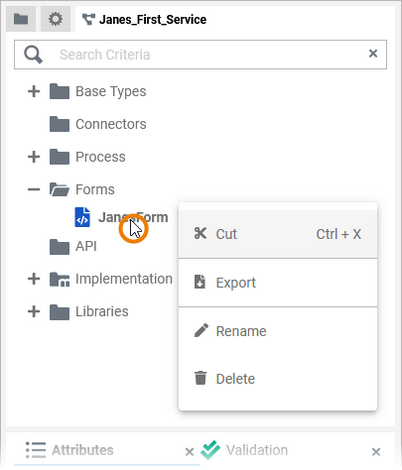
Task: Select Rename in the context menu
Action: coord(278,331)
